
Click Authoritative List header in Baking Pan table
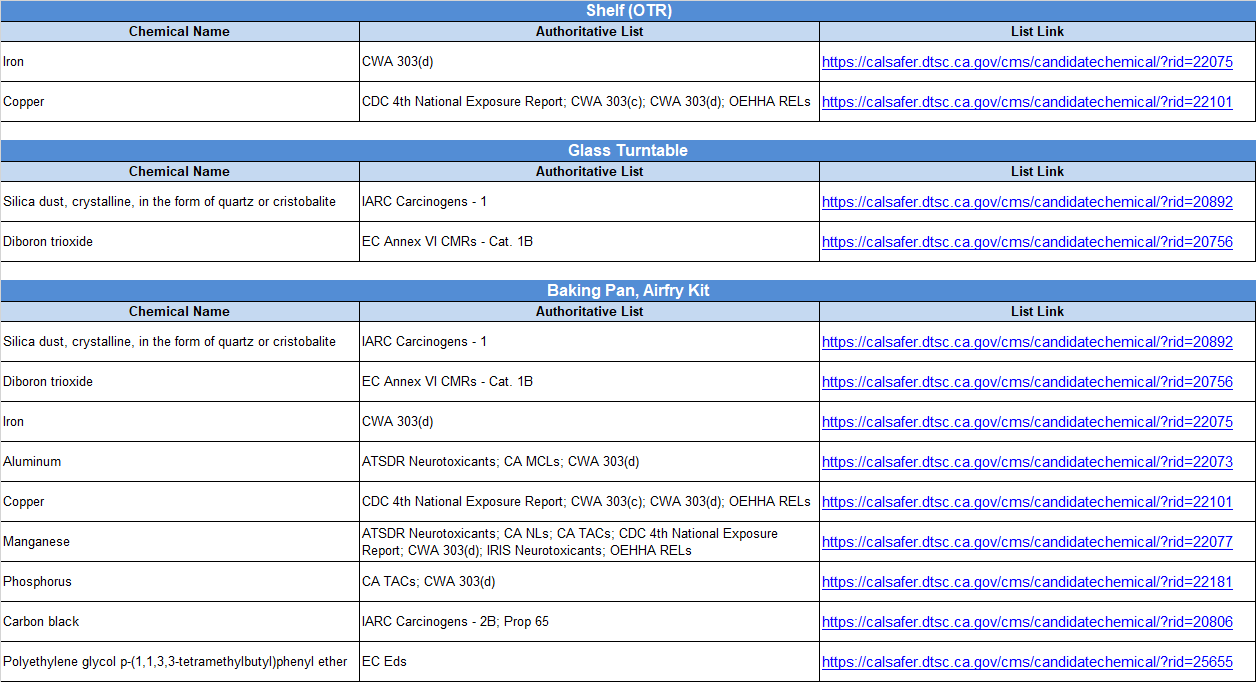590,311
